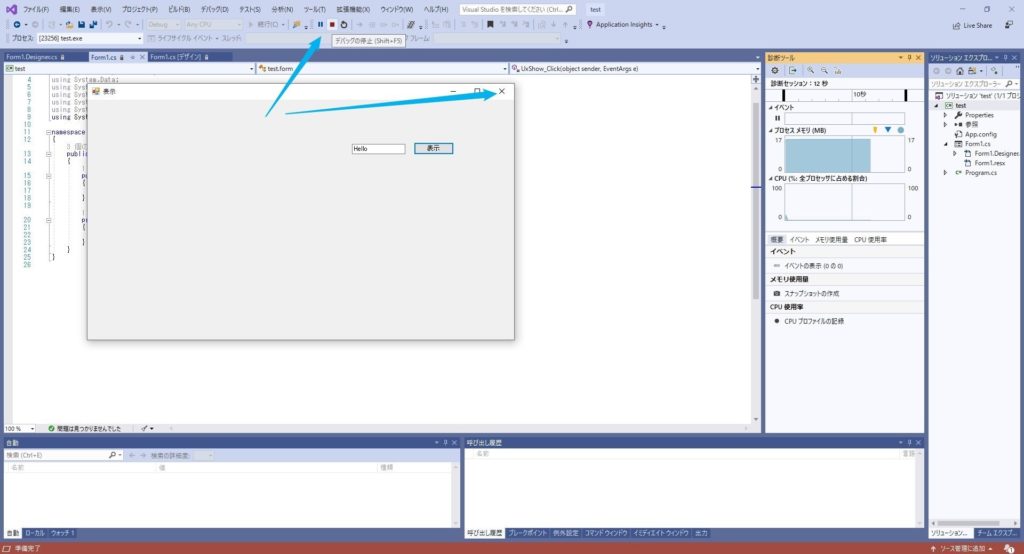The image size is (1024, 554).
Task: Toggle a bookmark with the bookmark icon
Action: (x=490, y=24)
